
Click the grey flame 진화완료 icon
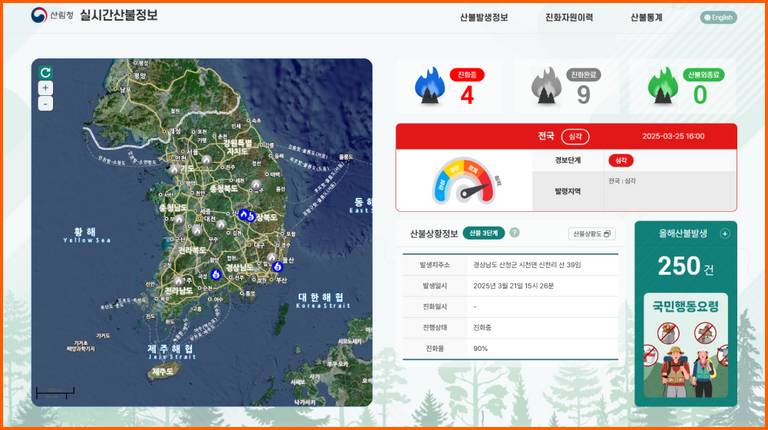(546, 86)
